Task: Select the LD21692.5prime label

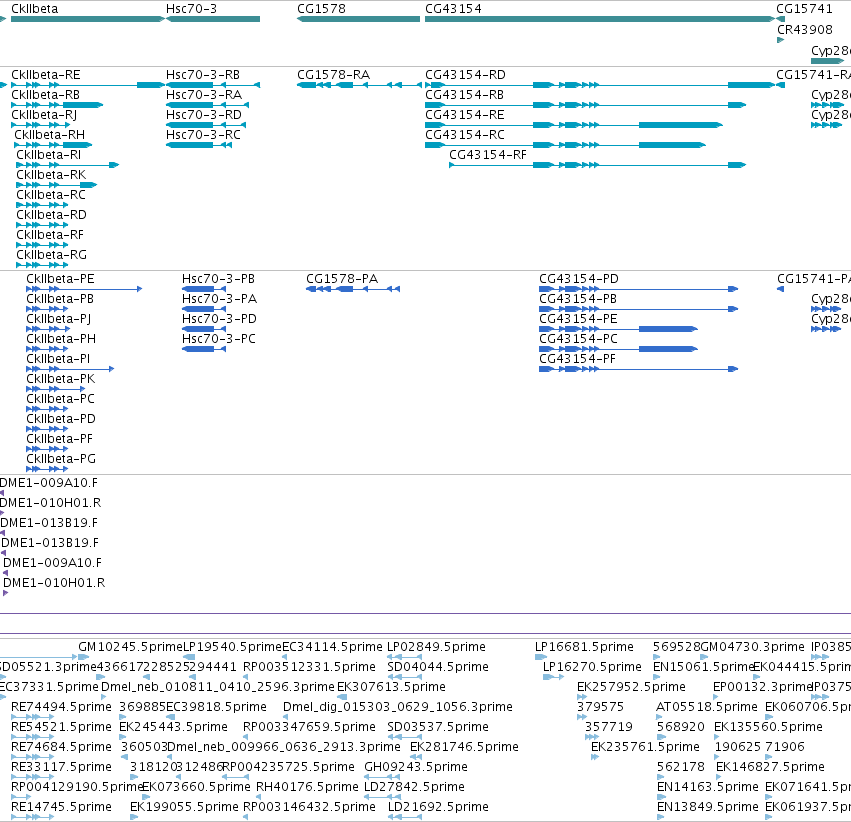Action: (x=438, y=807)
